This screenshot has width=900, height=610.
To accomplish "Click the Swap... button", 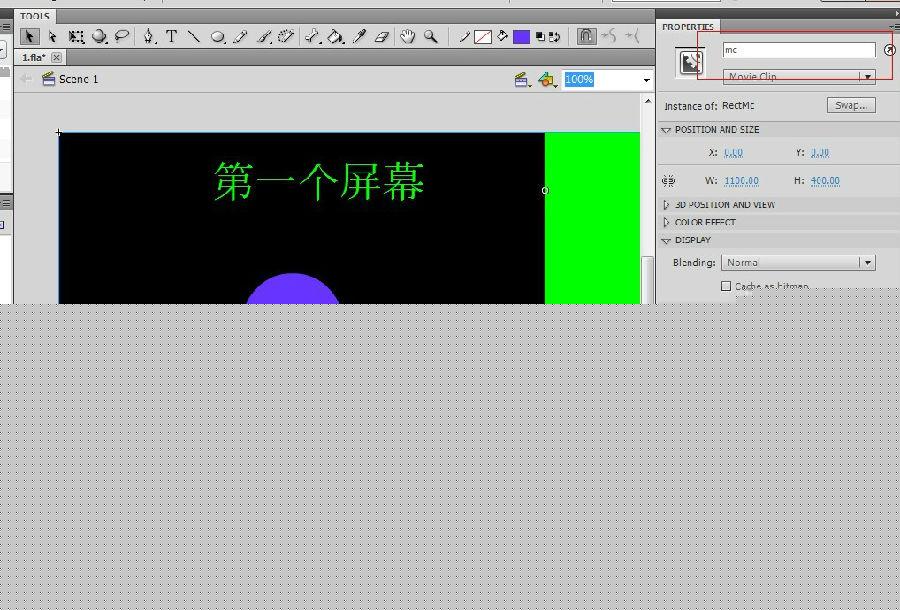I will coord(851,106).
